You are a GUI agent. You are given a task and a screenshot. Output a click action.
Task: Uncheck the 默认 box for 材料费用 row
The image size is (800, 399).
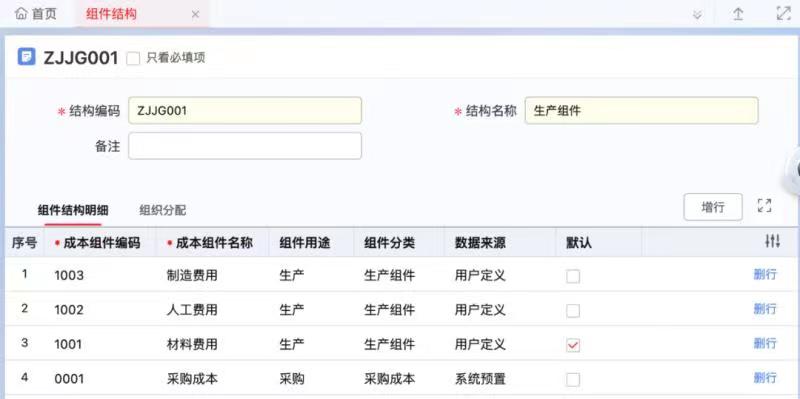pyautogui.click(x=573, y=345)
